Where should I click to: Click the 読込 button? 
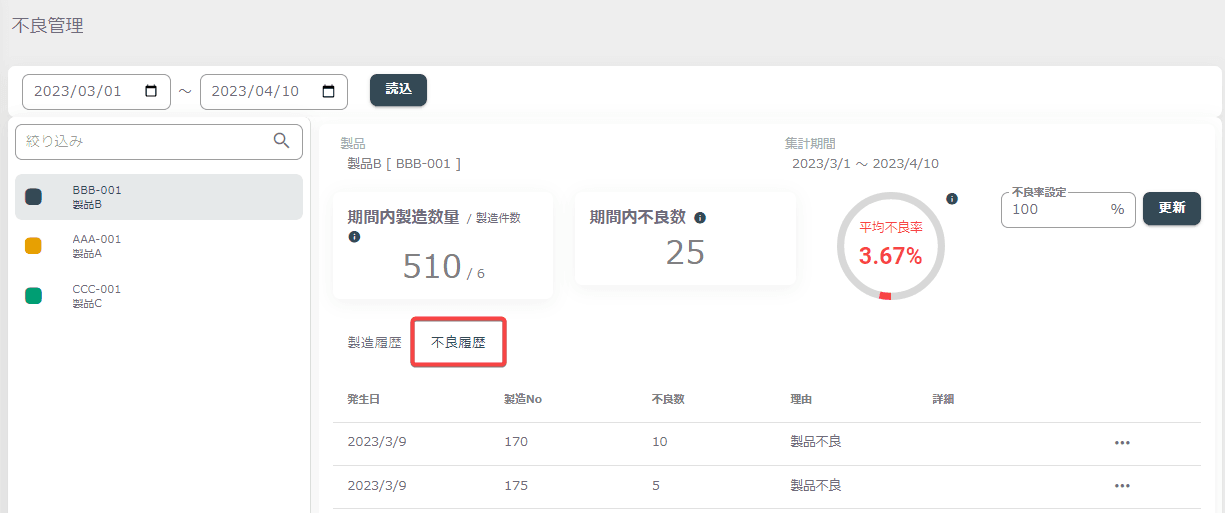[398, 89]
